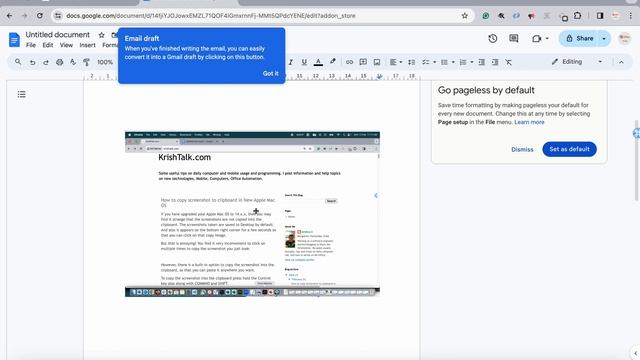Print the document
The width and height of the screenshot is (640, 360).
click(60, 62)
